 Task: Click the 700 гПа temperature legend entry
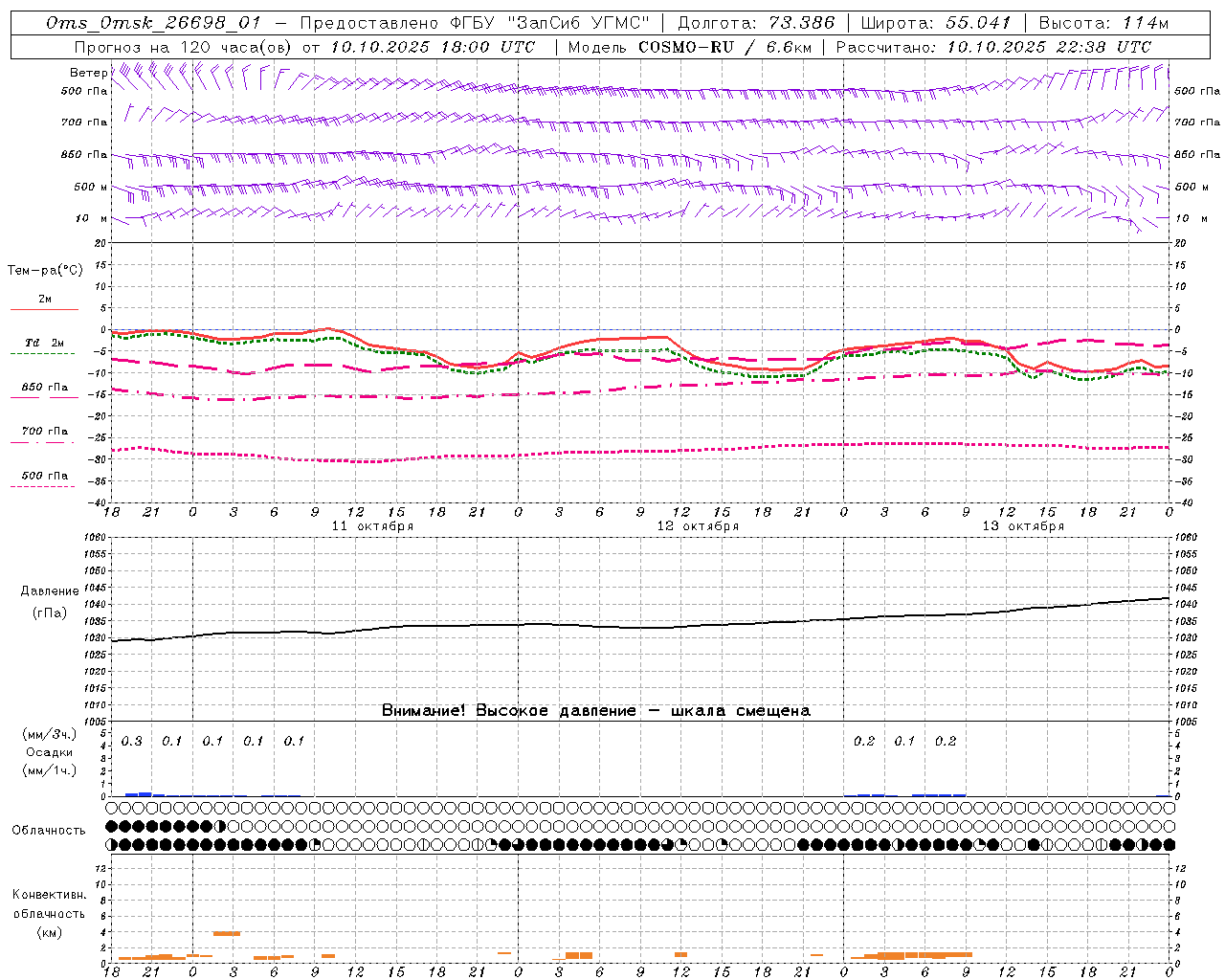point(45,431)
